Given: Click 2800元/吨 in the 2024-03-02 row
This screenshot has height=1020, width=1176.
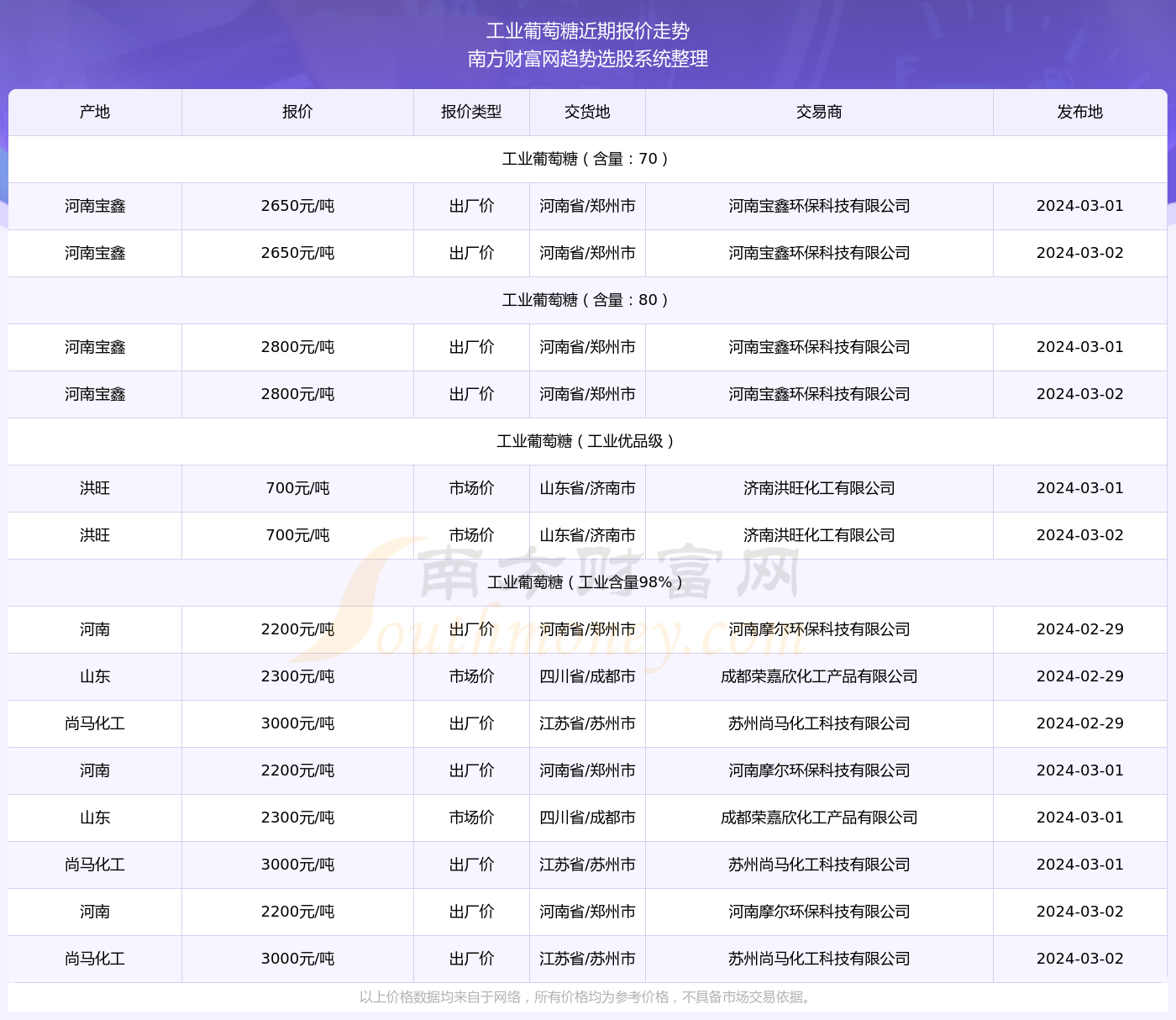Looking at the screenshot, I should tap(297, 394).
